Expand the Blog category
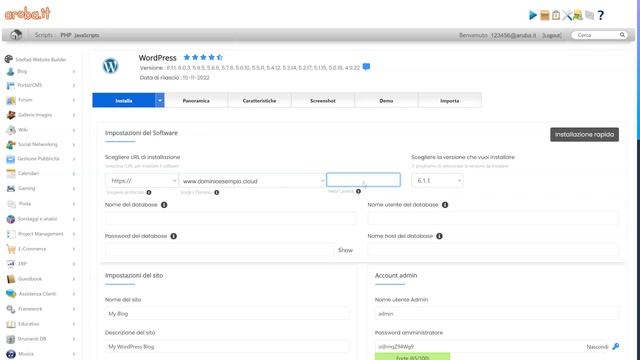This screenshot has height=360, width=640. click(74, 71)
